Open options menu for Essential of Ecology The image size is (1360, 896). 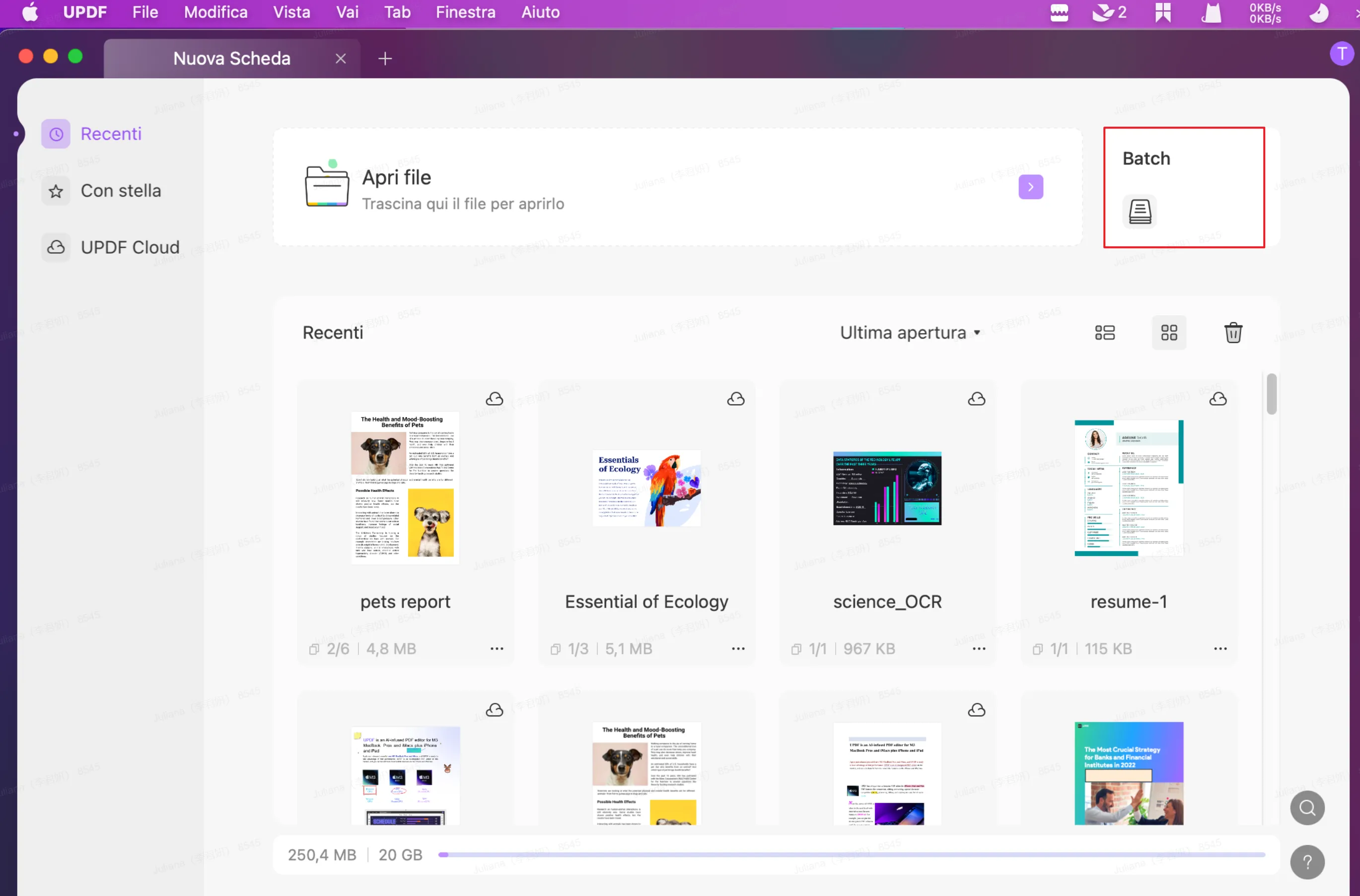737,649
